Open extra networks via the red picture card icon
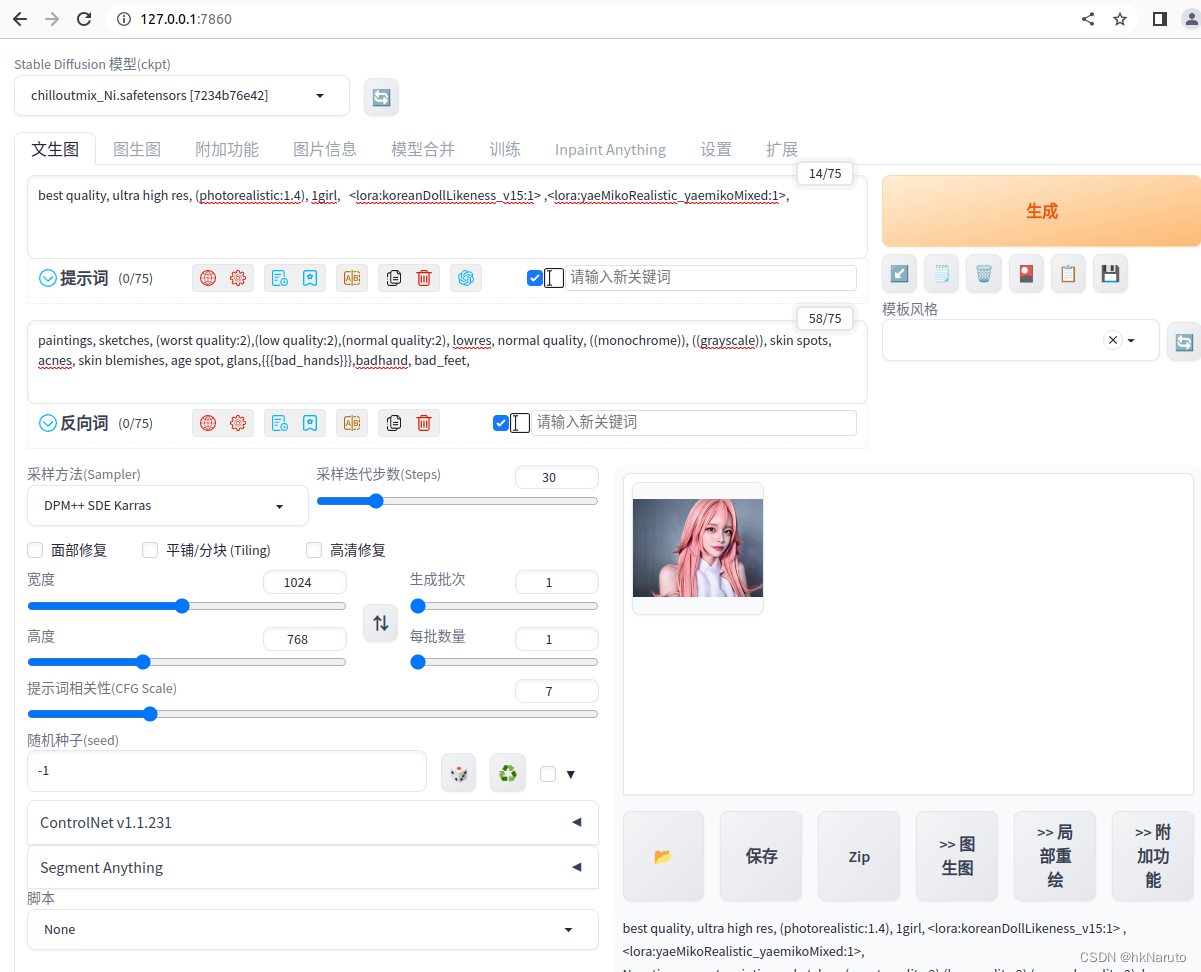This screenshot has height=972, width=1201. 1026,273
